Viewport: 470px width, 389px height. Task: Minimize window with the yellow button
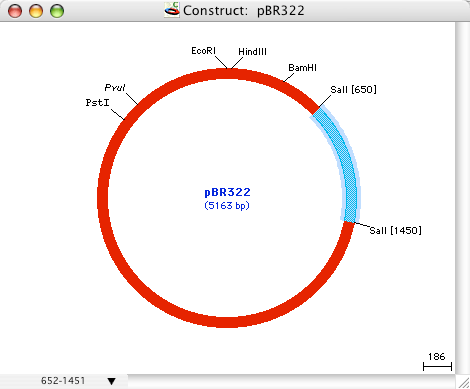click(36, 11)
